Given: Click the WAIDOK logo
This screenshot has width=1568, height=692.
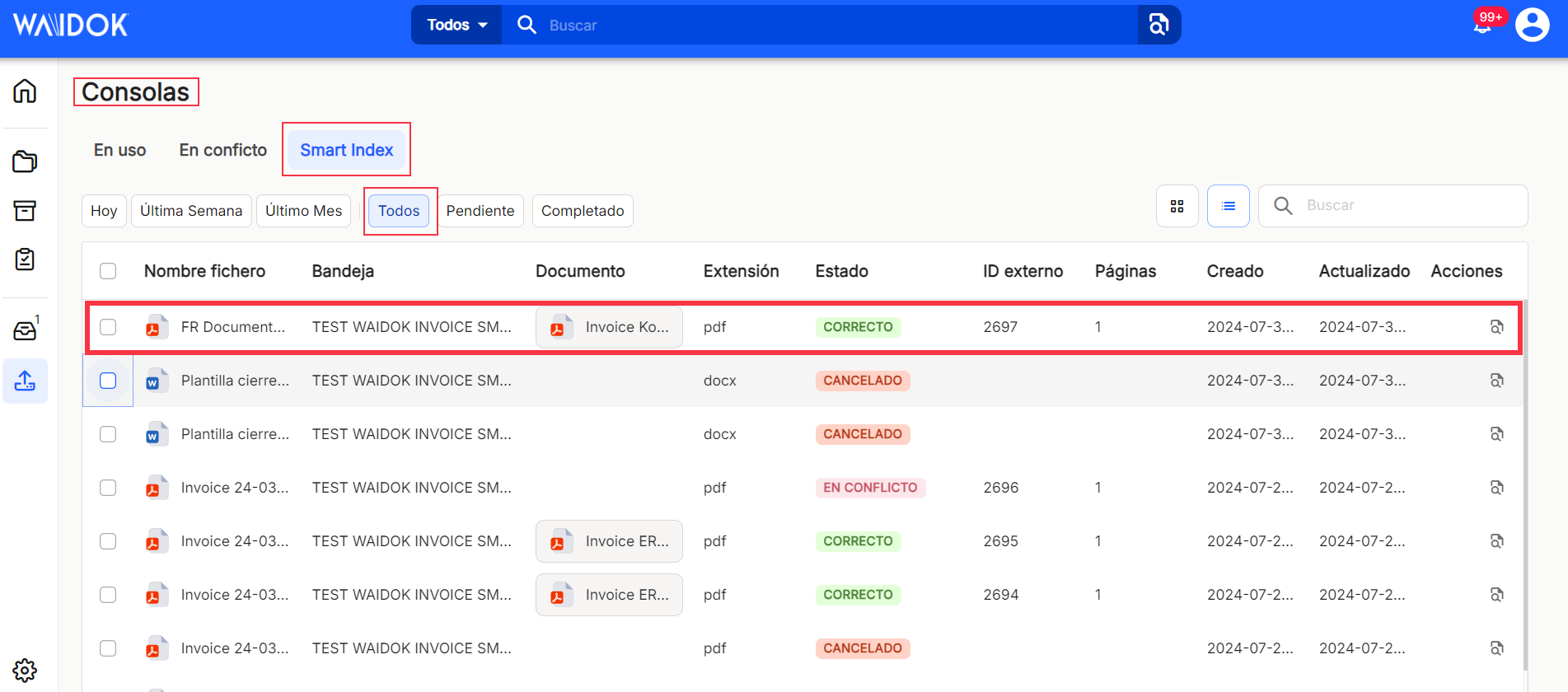Looking at the screenshot, I should (x=71, y=26).
